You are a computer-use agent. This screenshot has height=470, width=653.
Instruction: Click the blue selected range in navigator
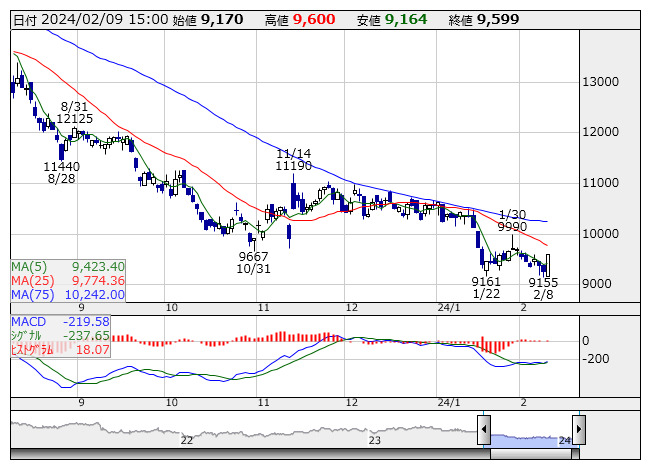531,438
